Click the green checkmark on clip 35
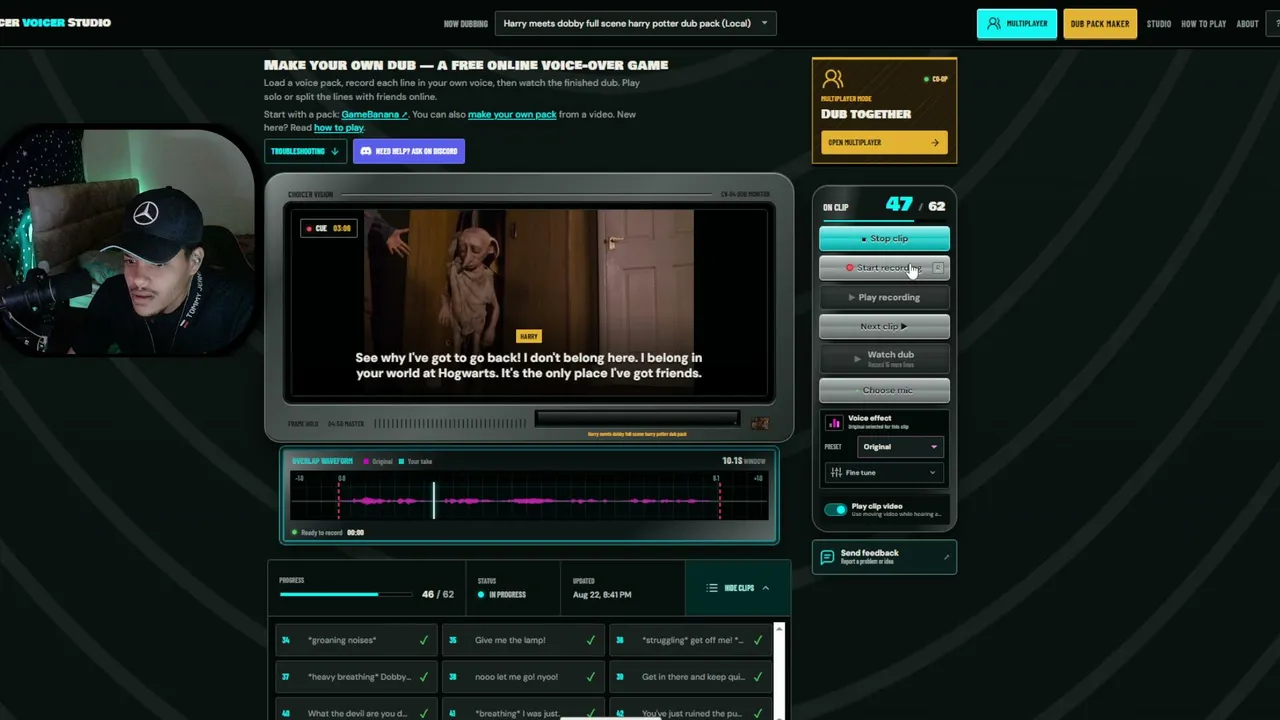The width and height of the screenshot is (1280, 720). point(591,640)
